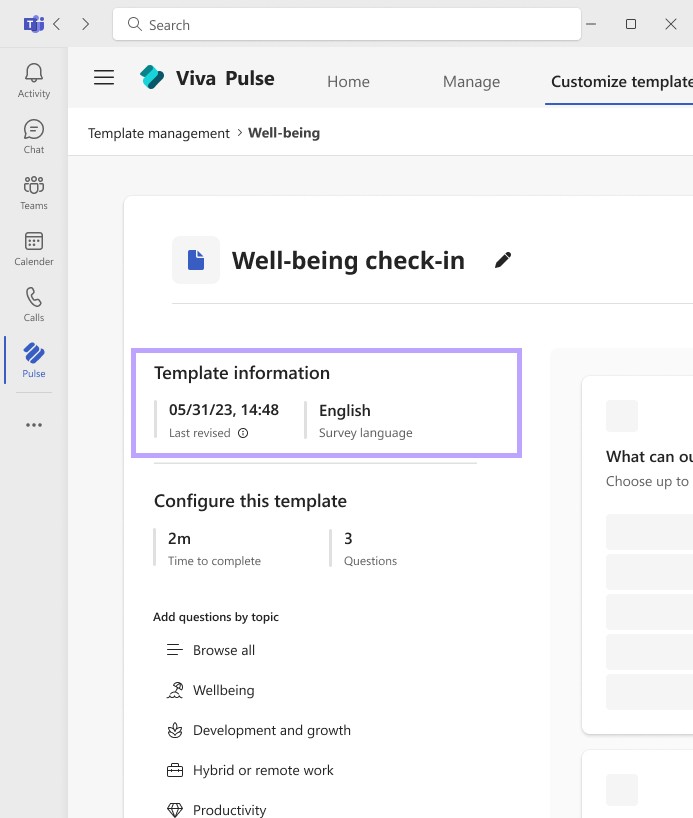Click the 05/31/23, 14:48 revision date

click(224, 410)
